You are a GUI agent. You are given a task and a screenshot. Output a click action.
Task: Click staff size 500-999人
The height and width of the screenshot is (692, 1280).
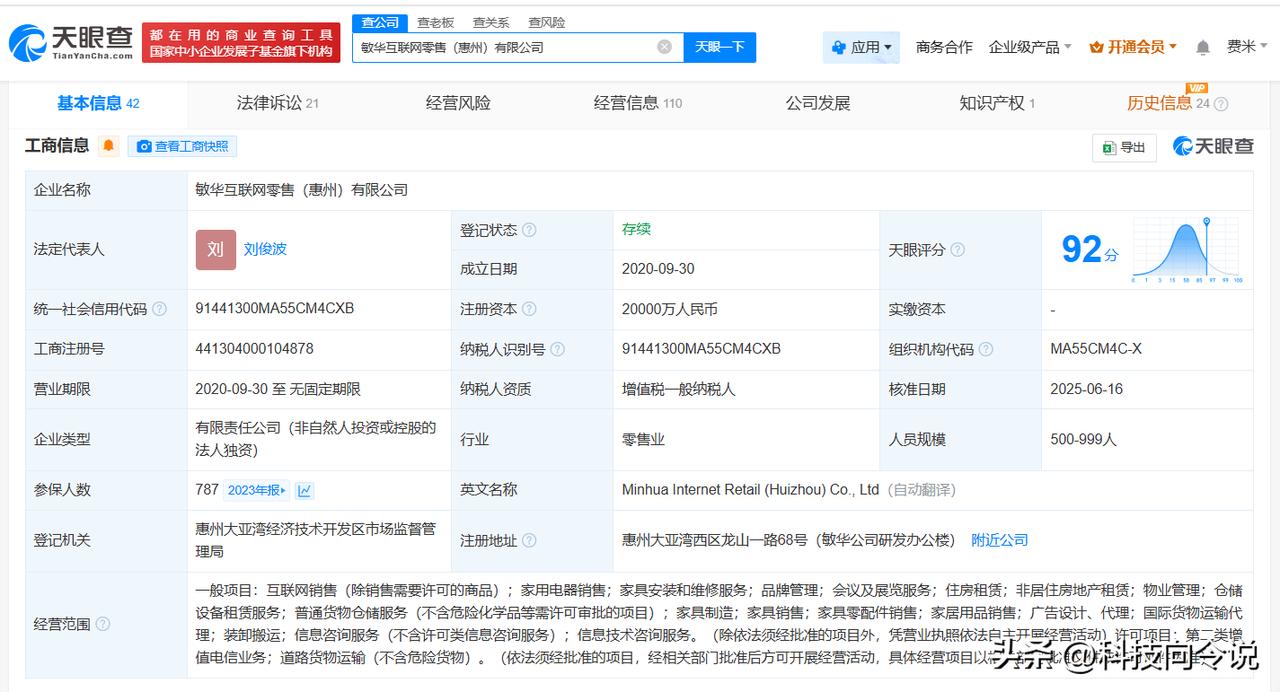coord(1083,439)
